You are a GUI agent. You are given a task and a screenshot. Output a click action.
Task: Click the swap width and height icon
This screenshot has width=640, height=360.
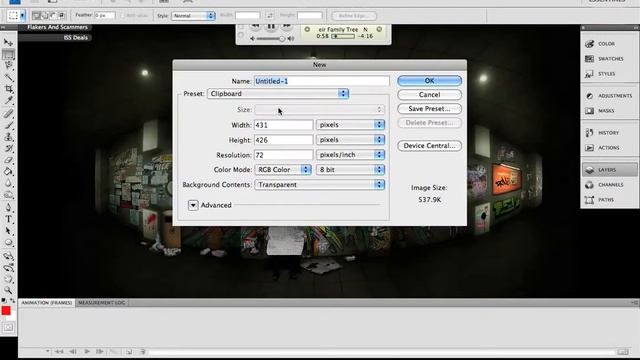(270, 16)
